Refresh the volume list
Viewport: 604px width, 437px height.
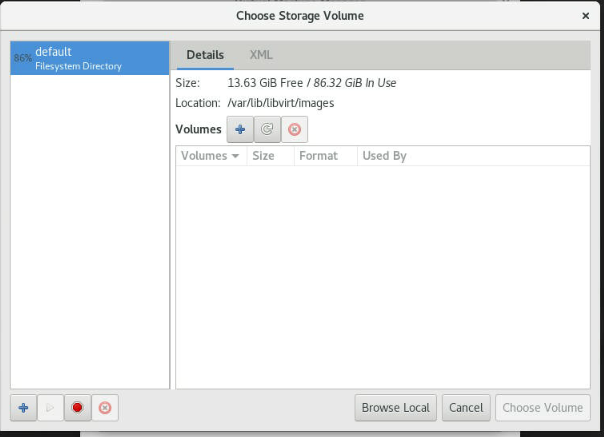[267, 129]
